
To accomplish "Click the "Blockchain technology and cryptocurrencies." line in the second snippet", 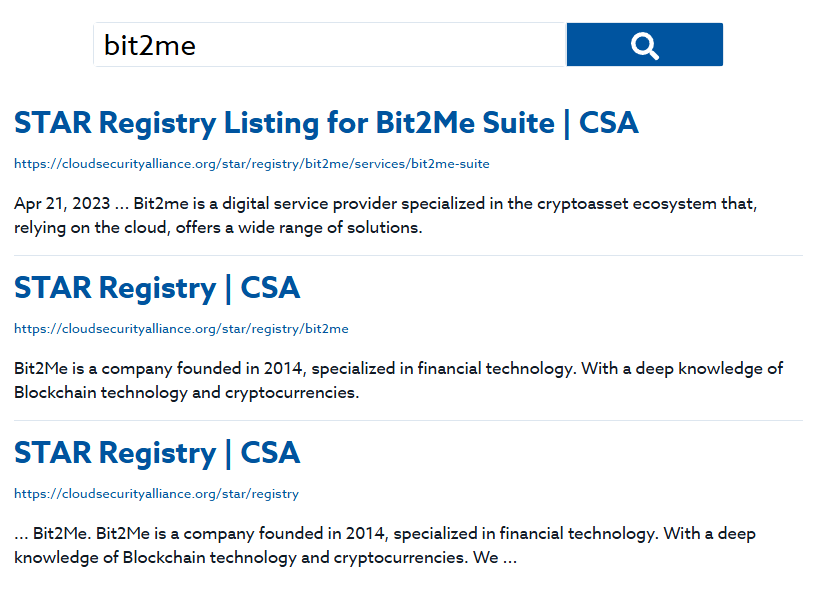I will coord(186,393).
